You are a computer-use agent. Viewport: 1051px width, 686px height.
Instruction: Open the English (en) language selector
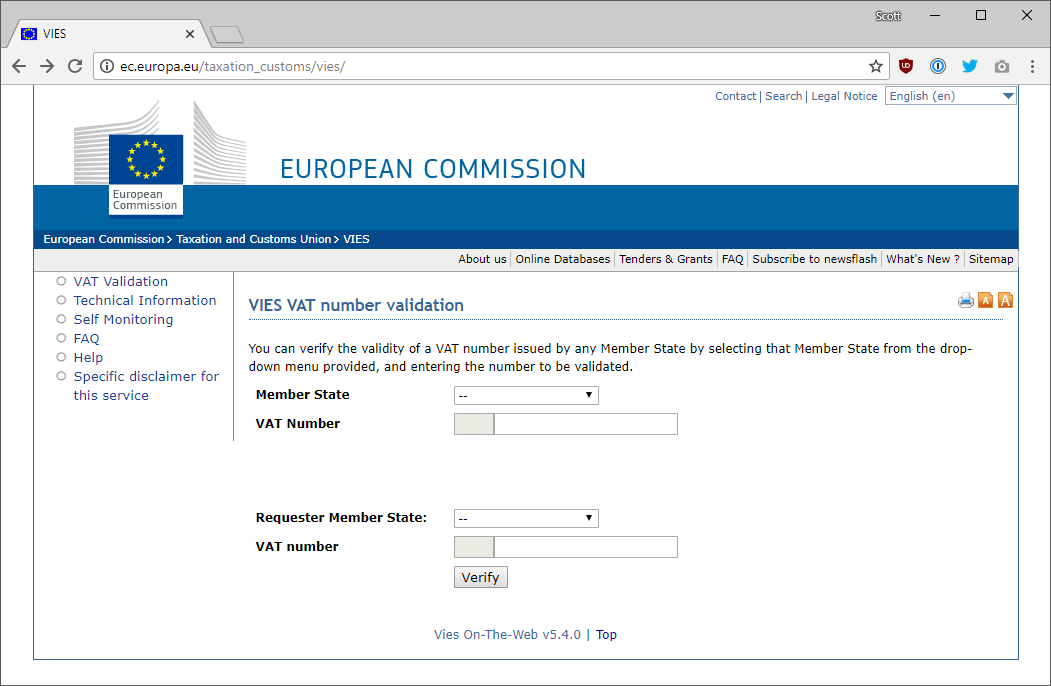950,96
